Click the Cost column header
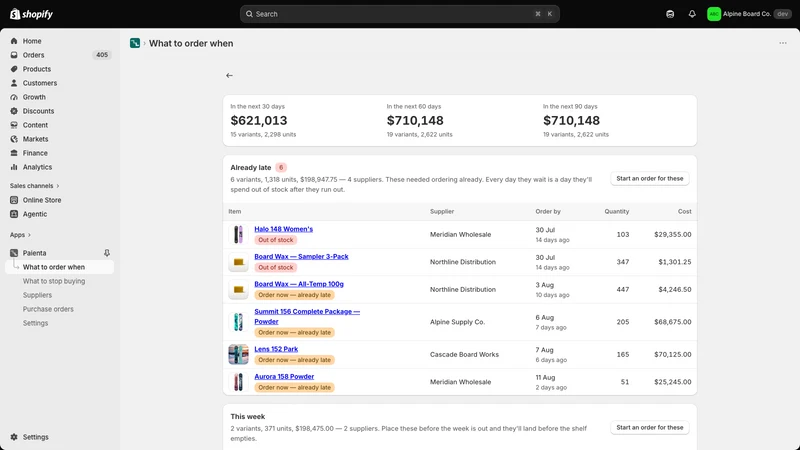 click(685, 211)
